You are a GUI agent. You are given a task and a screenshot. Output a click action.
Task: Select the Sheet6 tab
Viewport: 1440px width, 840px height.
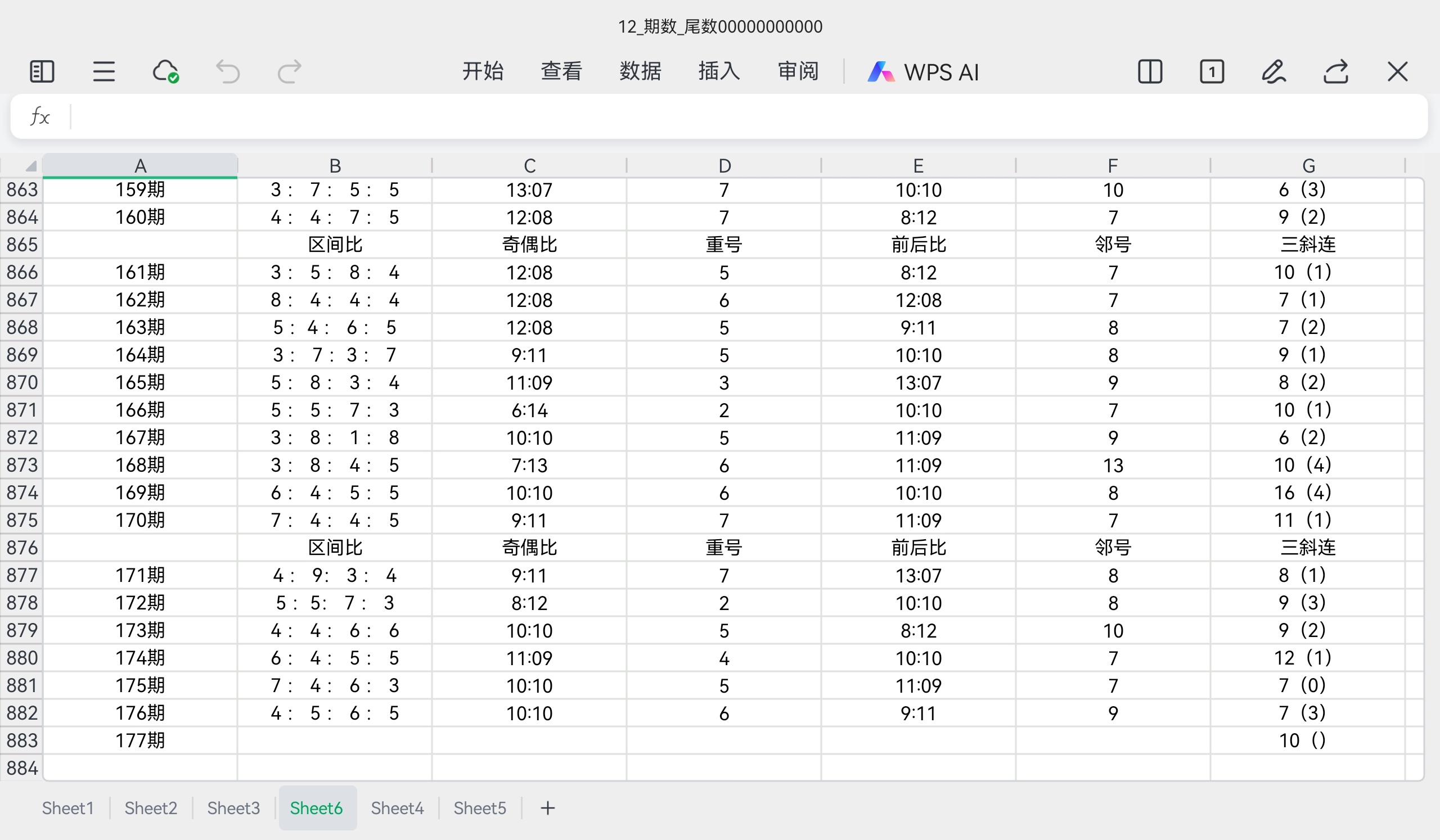(317, 808)
